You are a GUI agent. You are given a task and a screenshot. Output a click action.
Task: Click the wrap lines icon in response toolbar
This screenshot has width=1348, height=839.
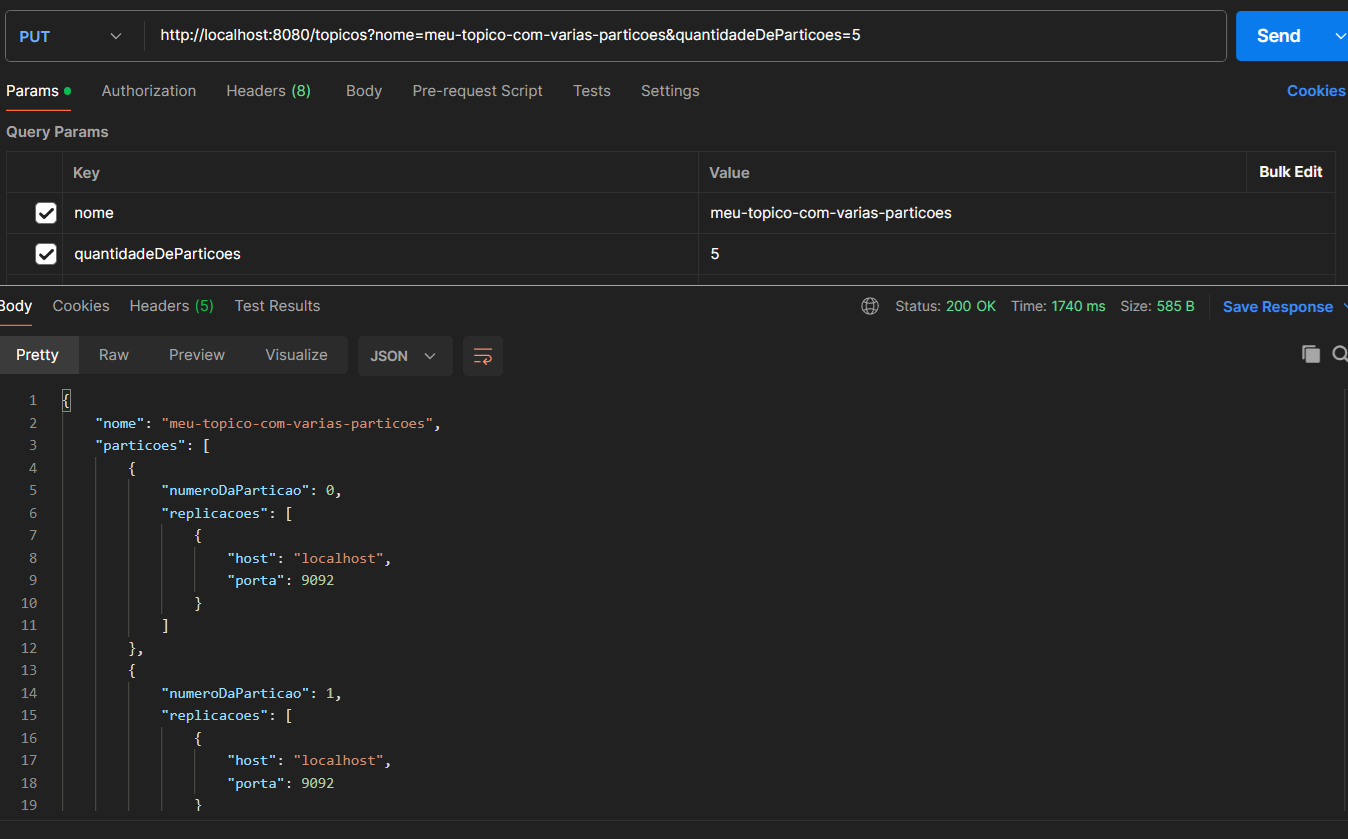[483, 356]
